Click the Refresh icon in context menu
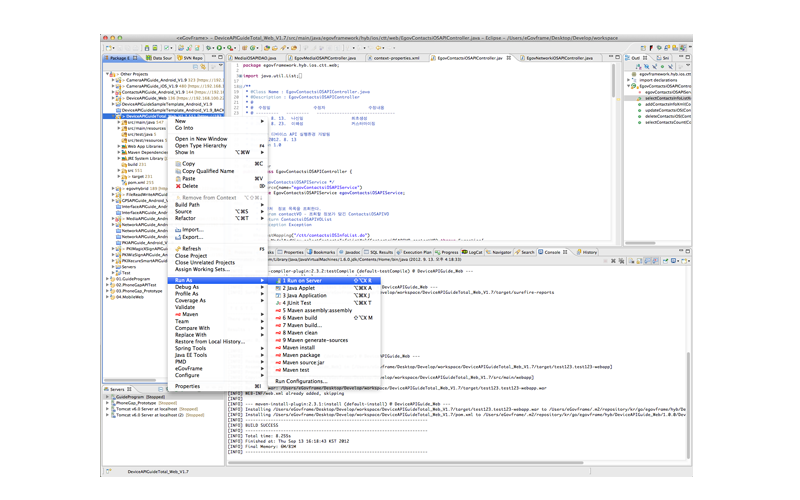The width and height of the screenshot is (800, 500). 178,248
